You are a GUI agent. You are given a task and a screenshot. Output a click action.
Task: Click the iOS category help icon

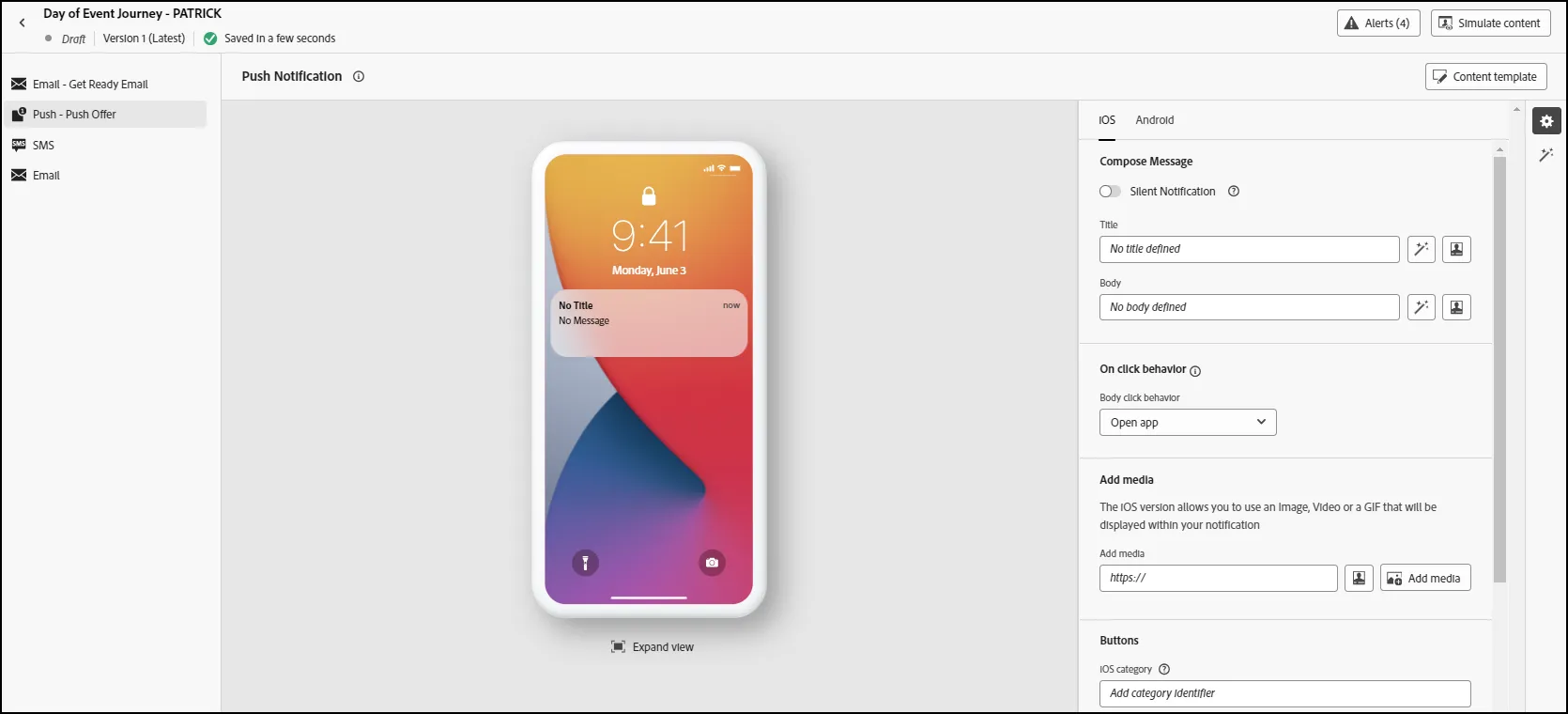tap(1164, 670)
